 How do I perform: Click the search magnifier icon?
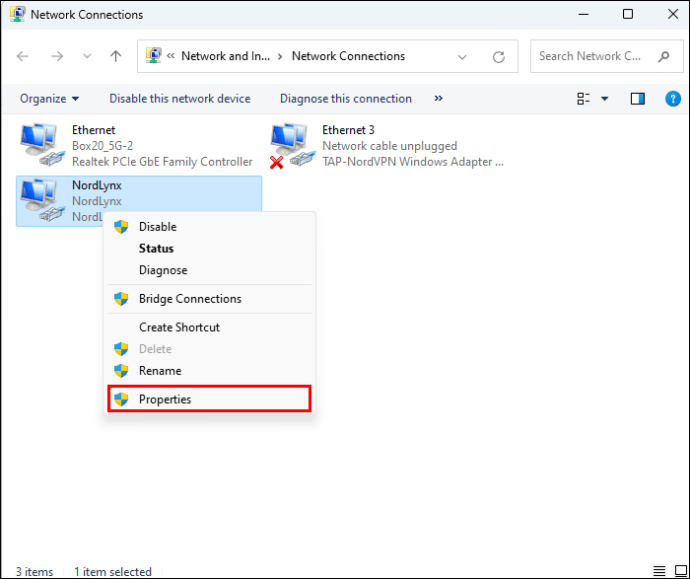pyautogui.click(x=664, y=56)
